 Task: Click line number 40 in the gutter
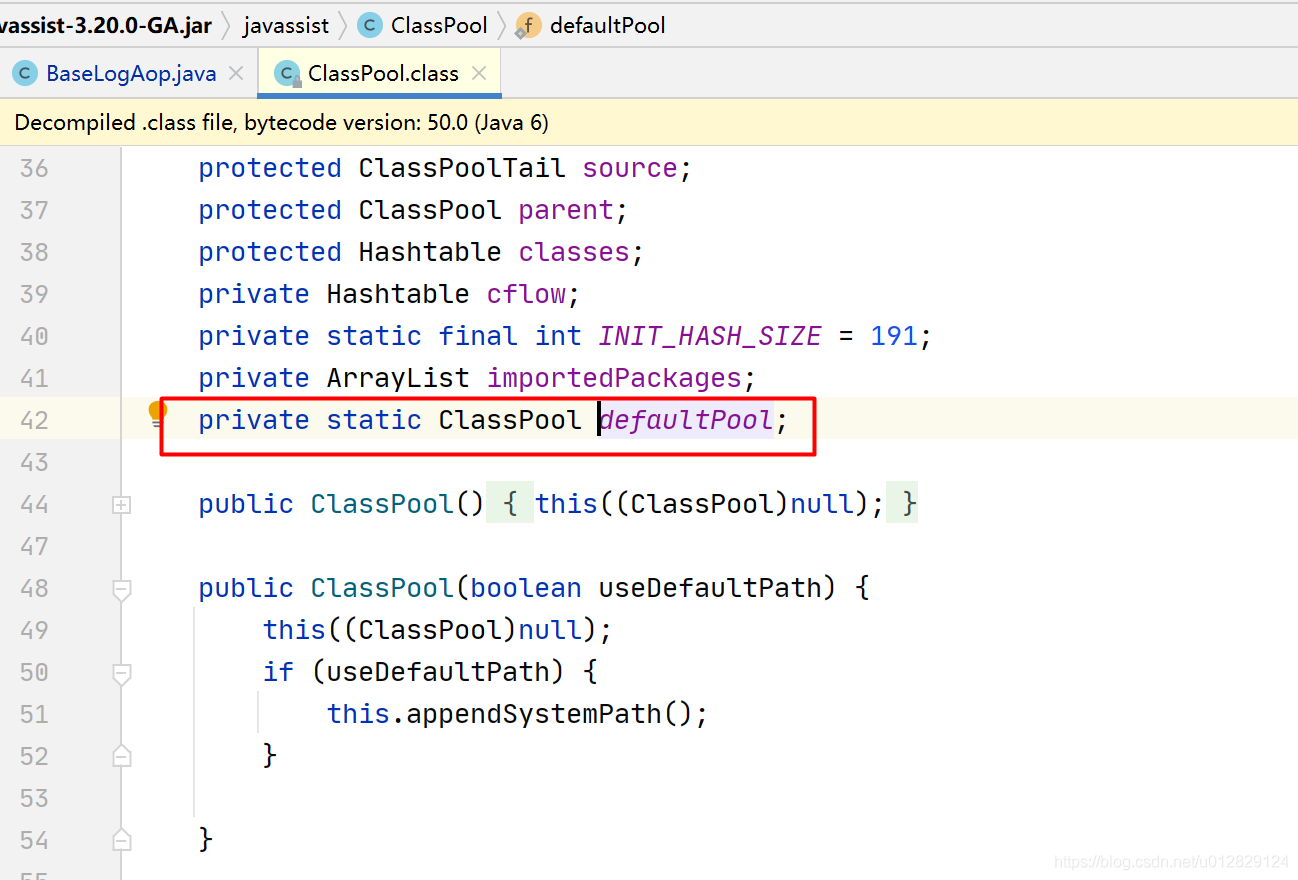pyautogui.click(x=34, y=336)
